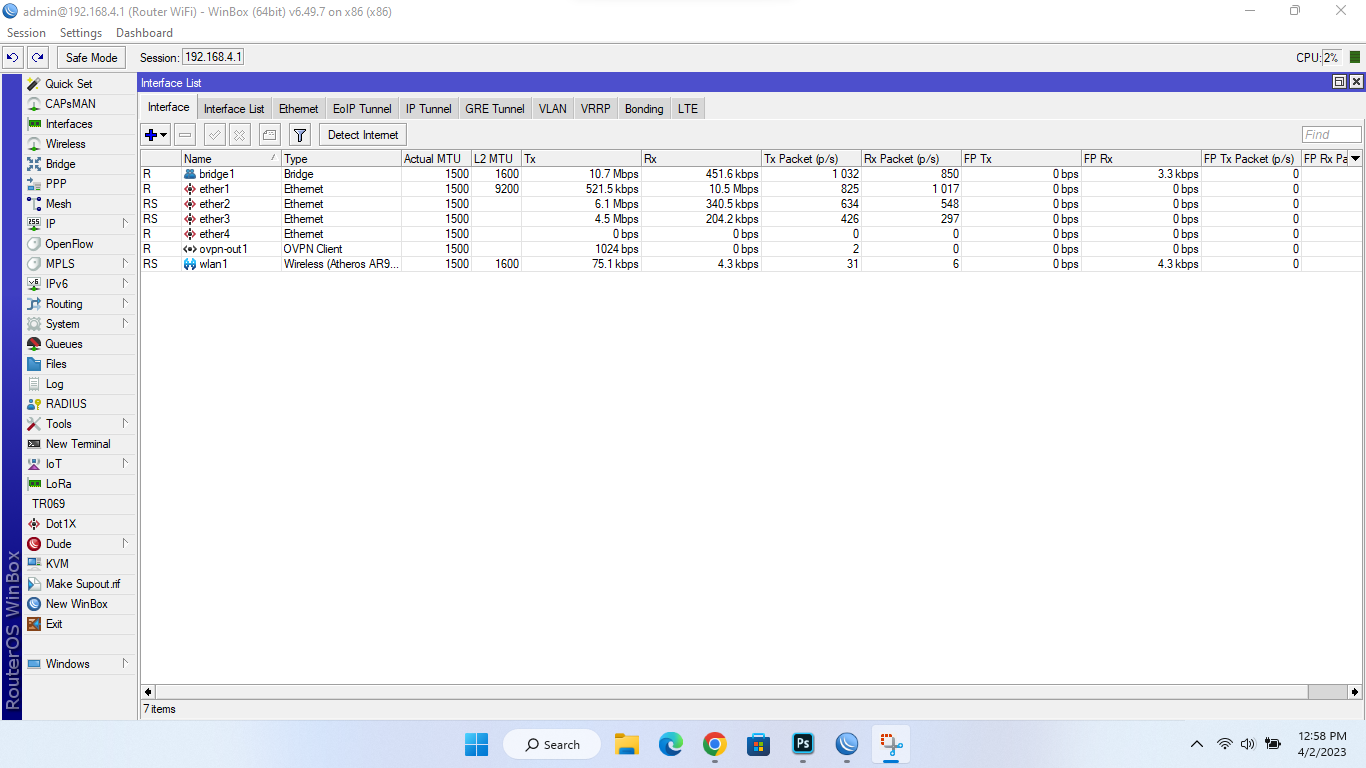Toggle Safe Mode

[92, 58]
